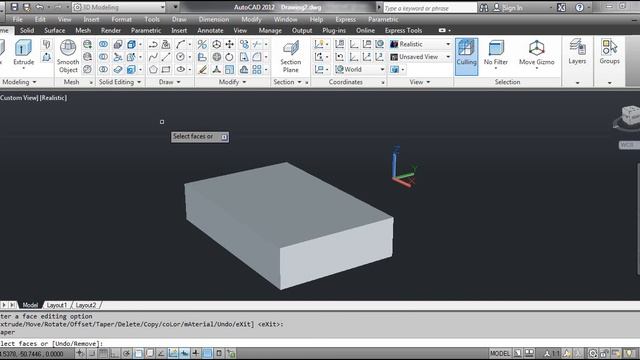Click the Undo arrow in quick access toolbar

point(39,7)
